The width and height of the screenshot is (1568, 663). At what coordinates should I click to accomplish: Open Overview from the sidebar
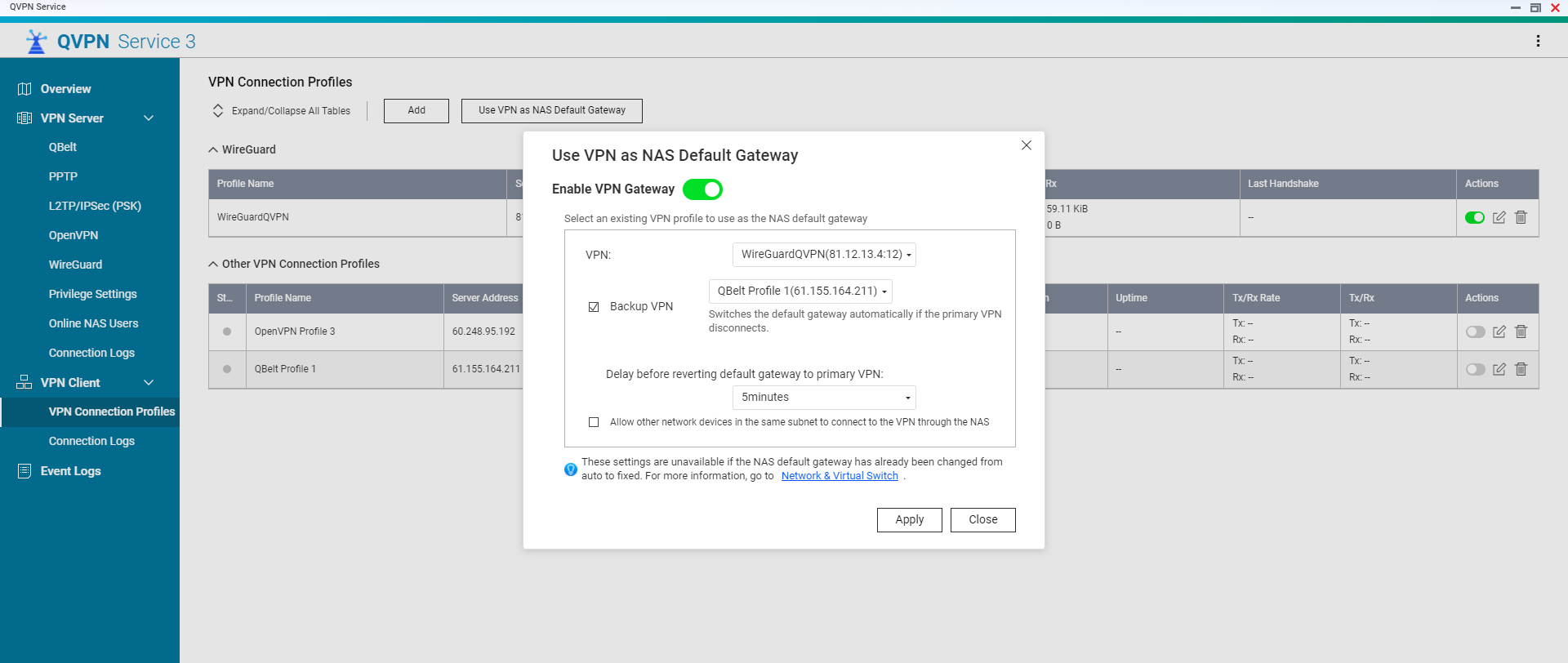[65, 89]
